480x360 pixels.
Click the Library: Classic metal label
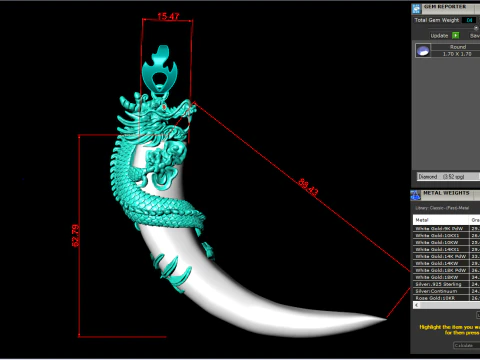[442, 208]
